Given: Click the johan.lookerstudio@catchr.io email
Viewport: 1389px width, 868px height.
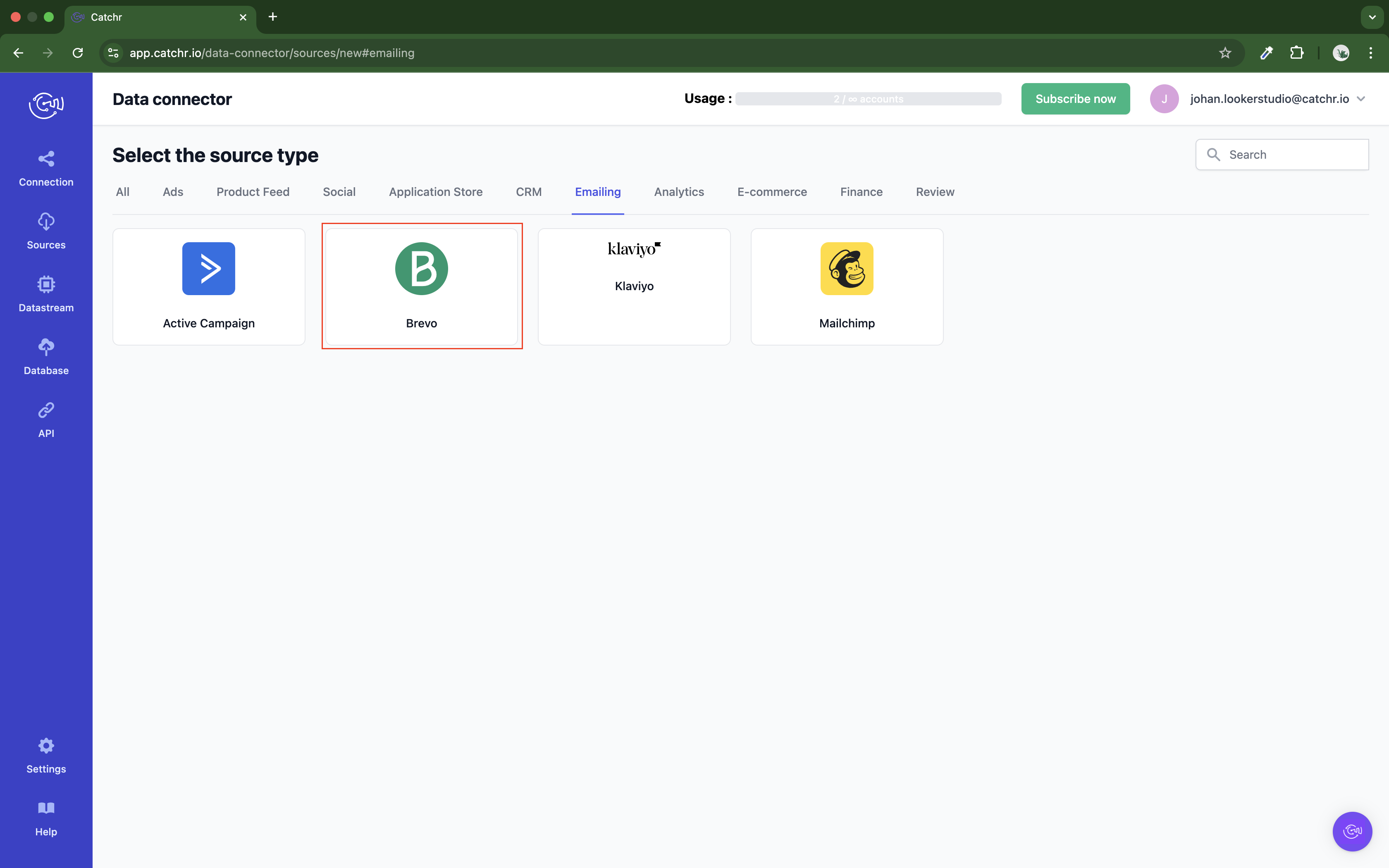Looking at the screenshot, I should (x=1269, y=99).
